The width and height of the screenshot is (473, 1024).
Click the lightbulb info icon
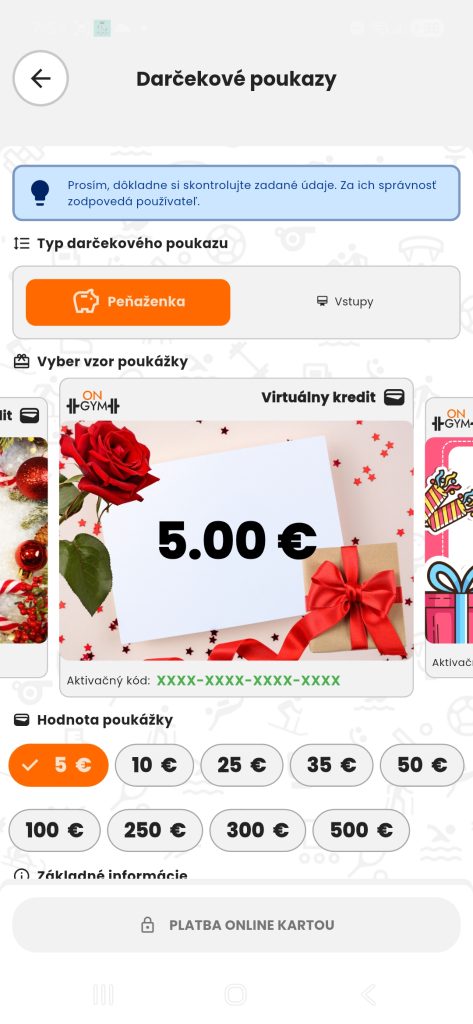(40, 193)
